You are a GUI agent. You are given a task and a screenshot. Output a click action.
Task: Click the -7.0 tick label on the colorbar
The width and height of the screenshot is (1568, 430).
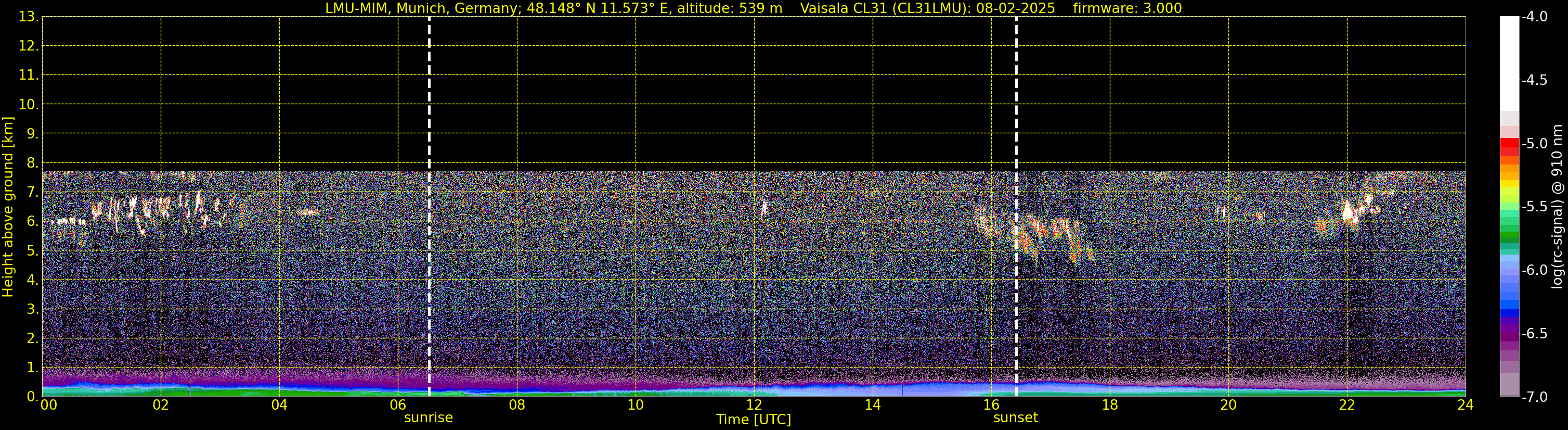coord(1534,397)
